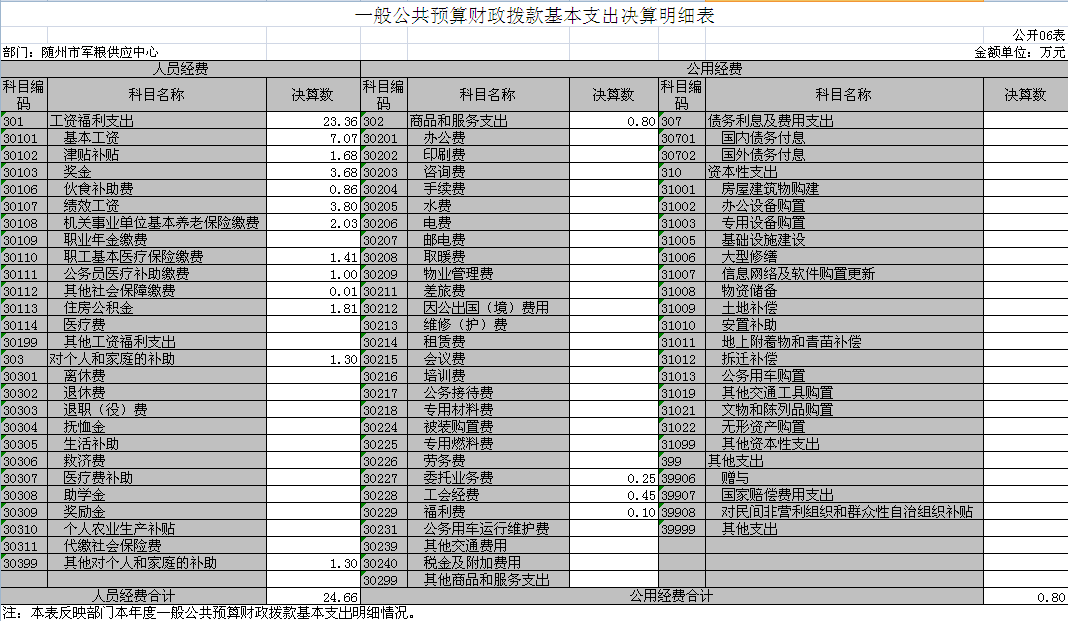
Task: Select the 人员经费合计 cell
Action: click(134, 596)
